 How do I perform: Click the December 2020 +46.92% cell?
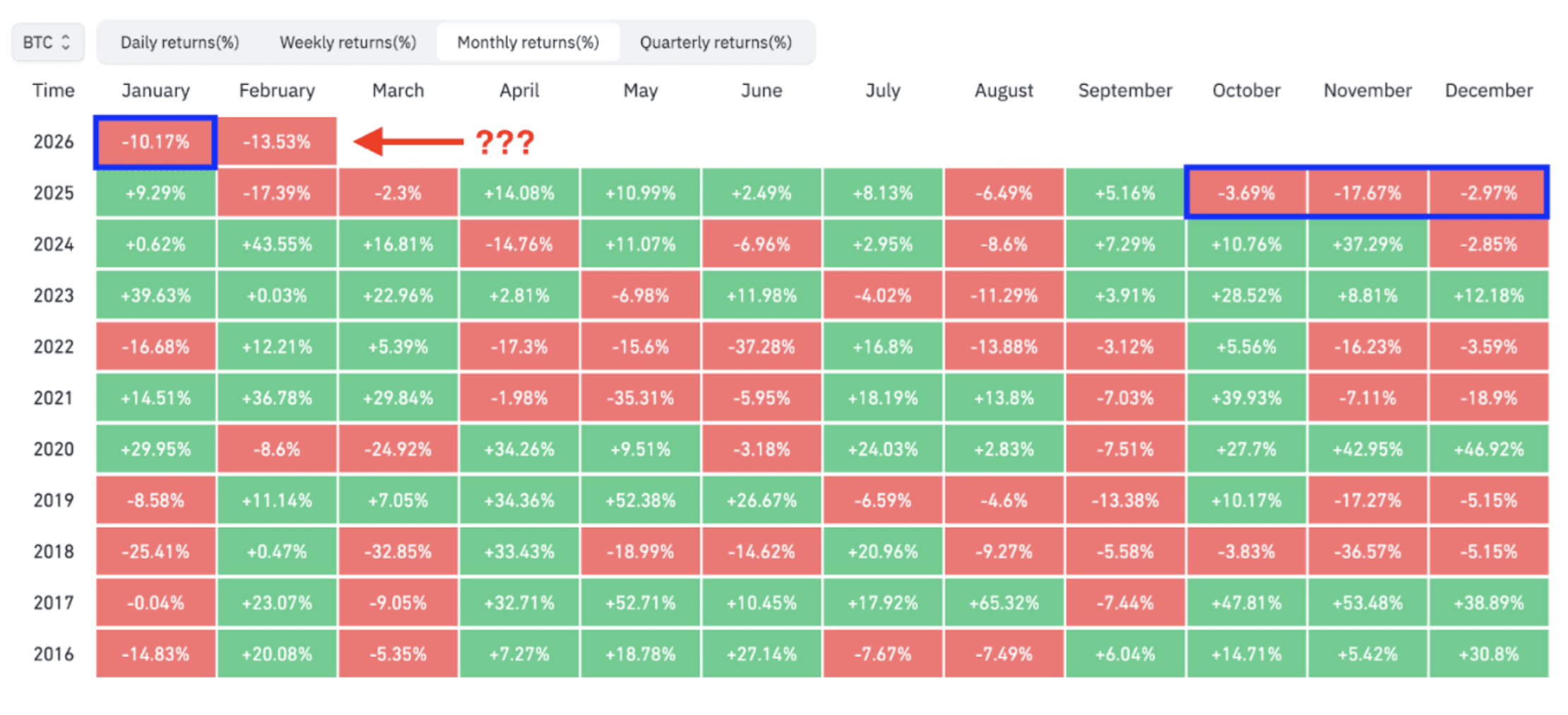pos(1488,449)
